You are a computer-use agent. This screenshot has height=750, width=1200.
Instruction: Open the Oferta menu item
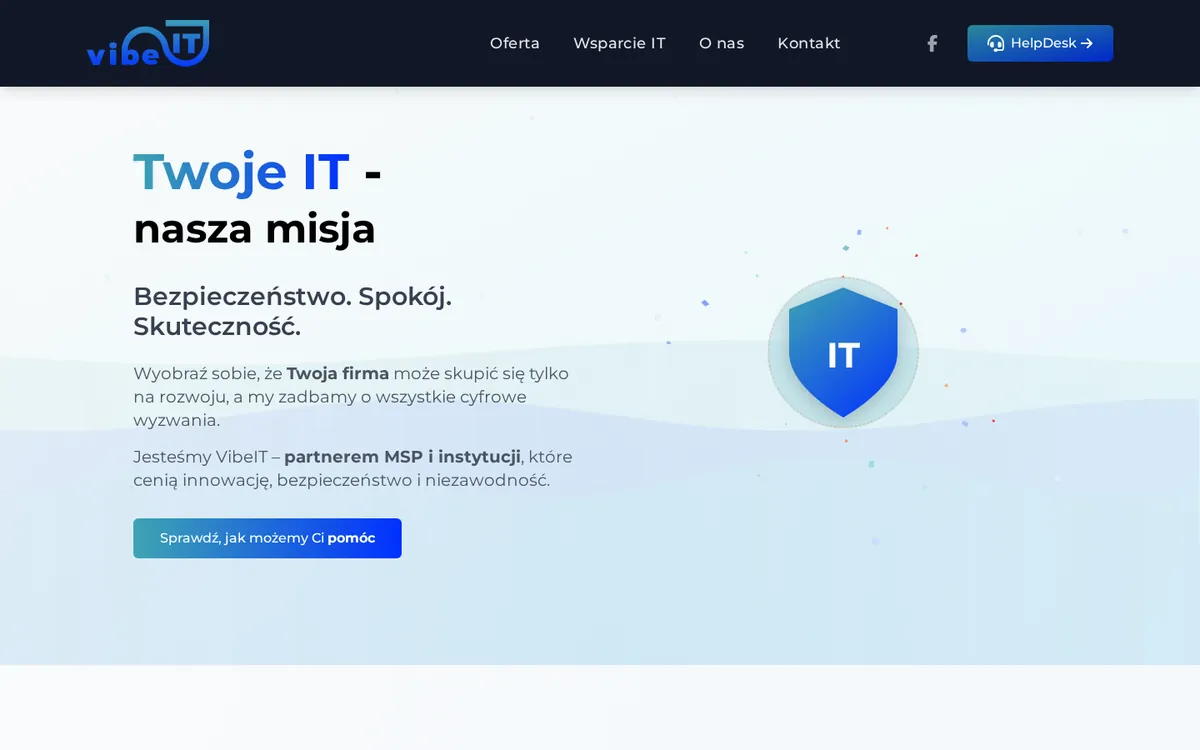tap(515, 43)
